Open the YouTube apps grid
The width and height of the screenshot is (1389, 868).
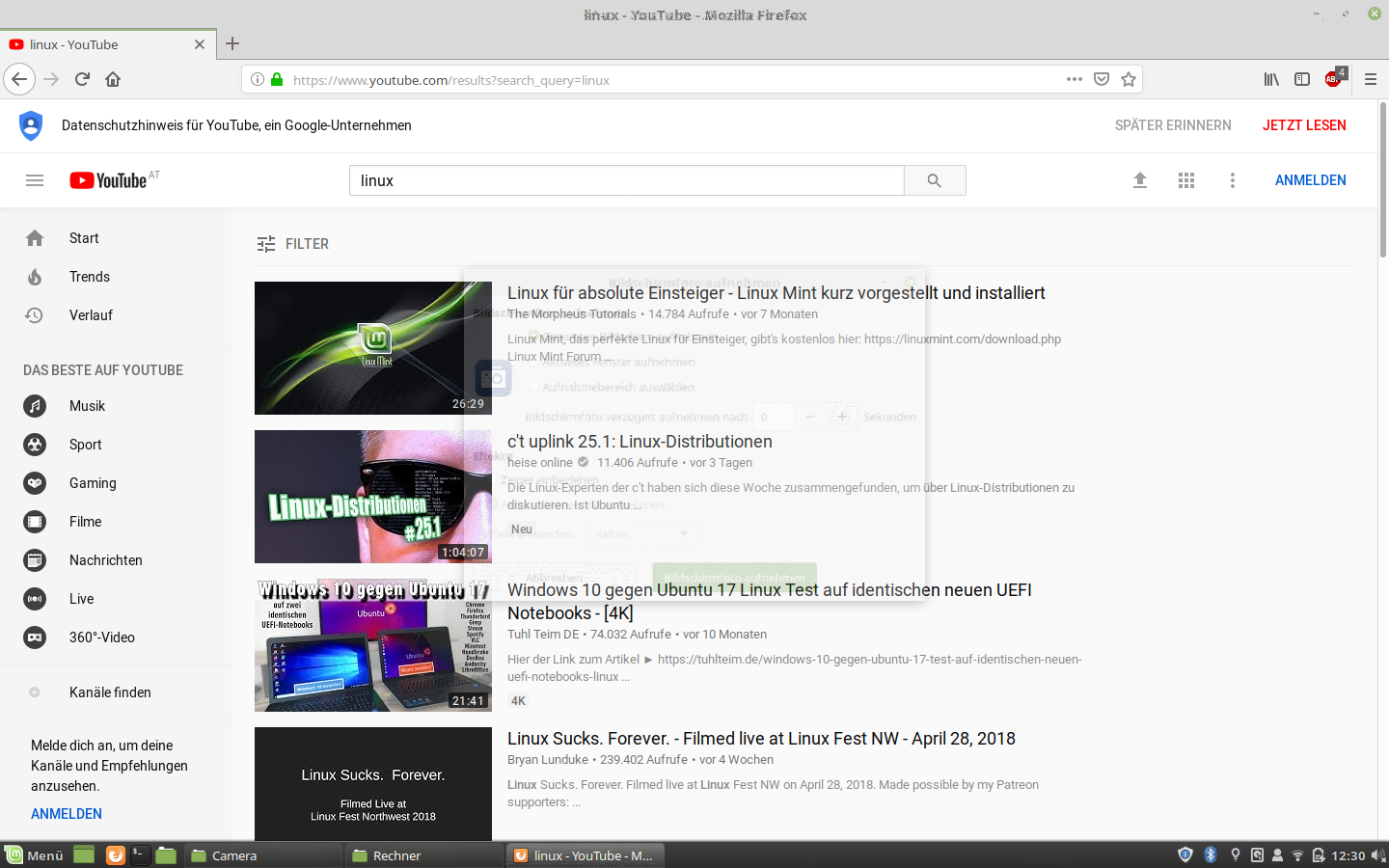[1186, 180]
